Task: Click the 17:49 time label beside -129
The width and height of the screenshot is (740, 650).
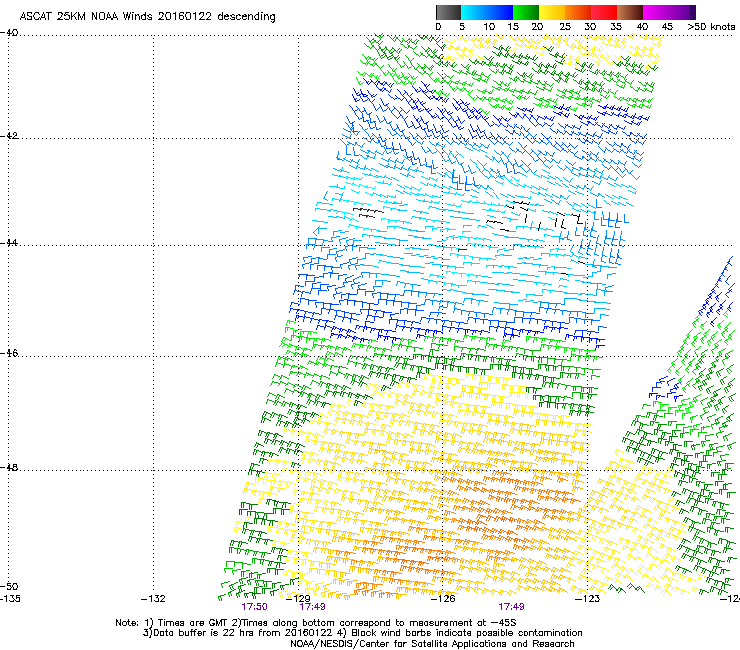Action: tap(312, 607)
